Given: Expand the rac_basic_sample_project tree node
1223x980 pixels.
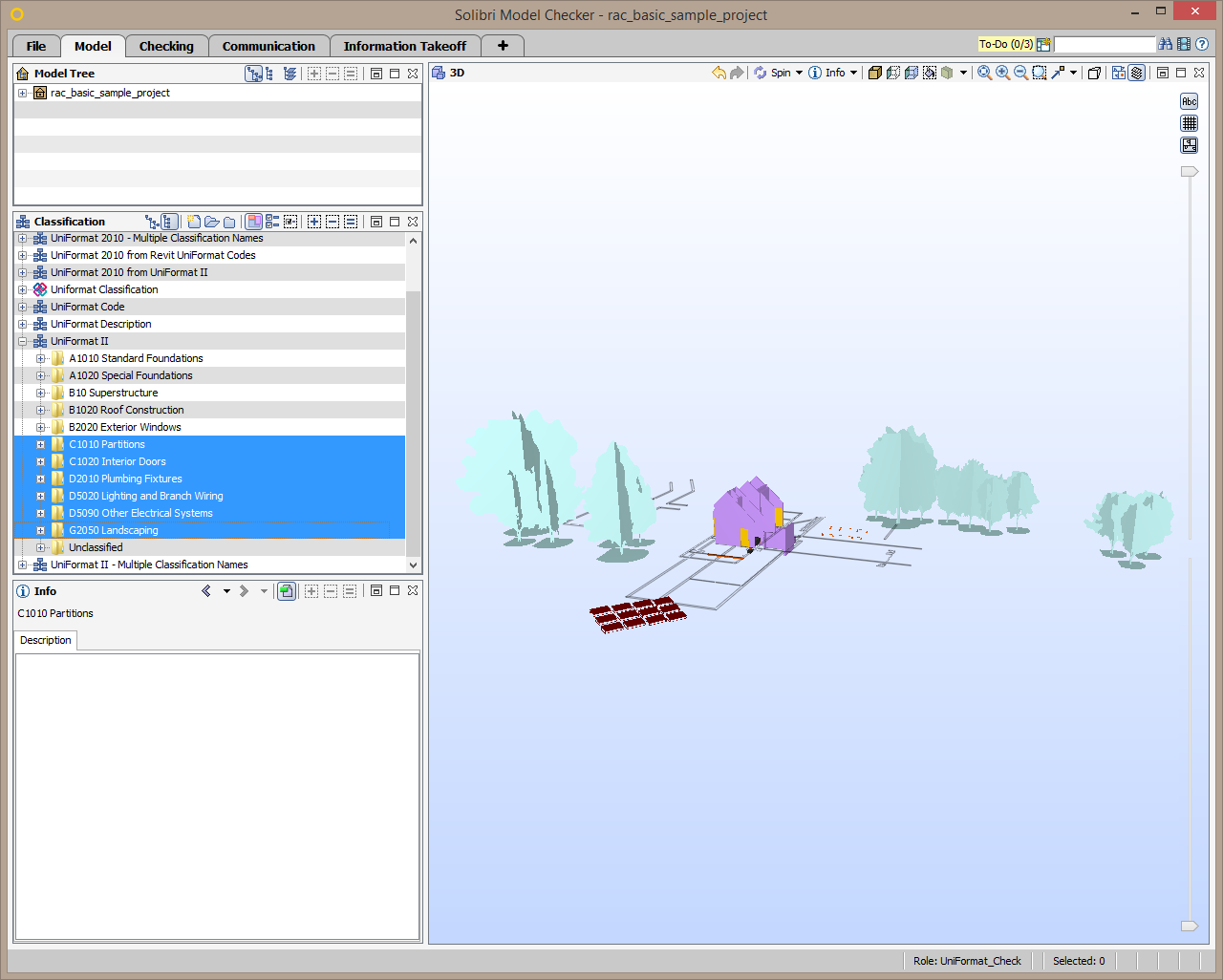Looking at the screenshot, I should pyautogui.click(x=22, y=93).
